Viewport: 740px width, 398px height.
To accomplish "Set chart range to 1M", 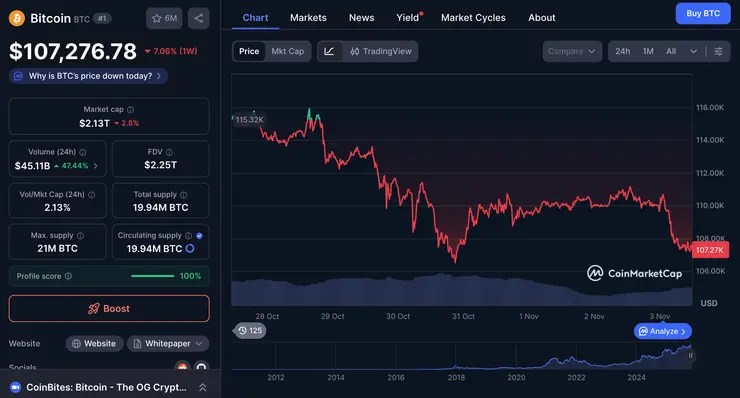I will tap(648, 51).
